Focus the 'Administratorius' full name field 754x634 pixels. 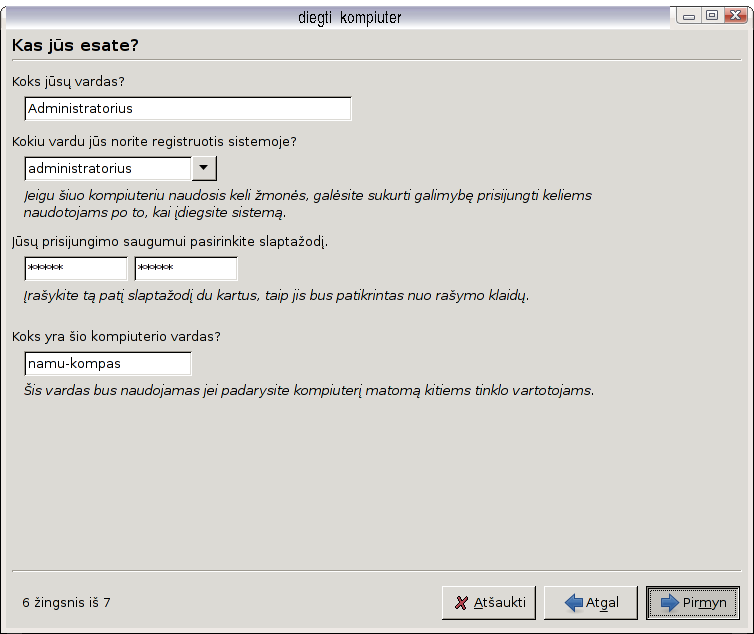point(188,108)
